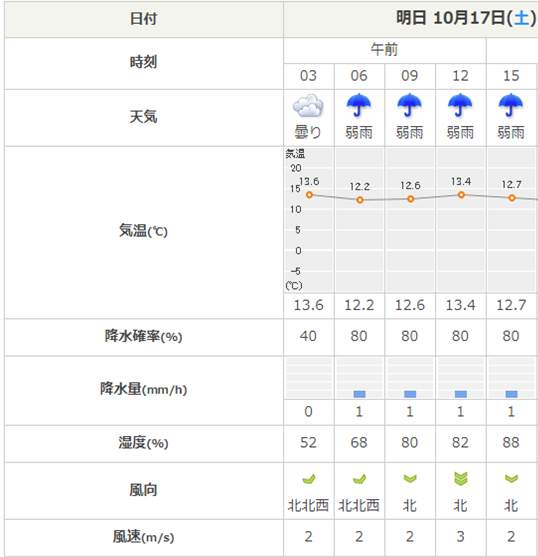The height and width of the screenshot is (557, 538).
Task: Click the 12.2 temperature graph point
Action: (x=360, y=200)
